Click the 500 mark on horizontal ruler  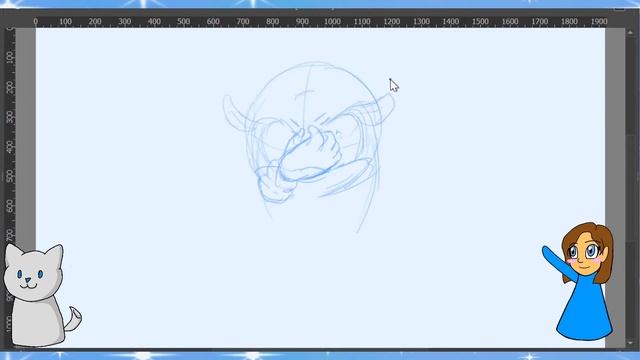tap(184, 21)
